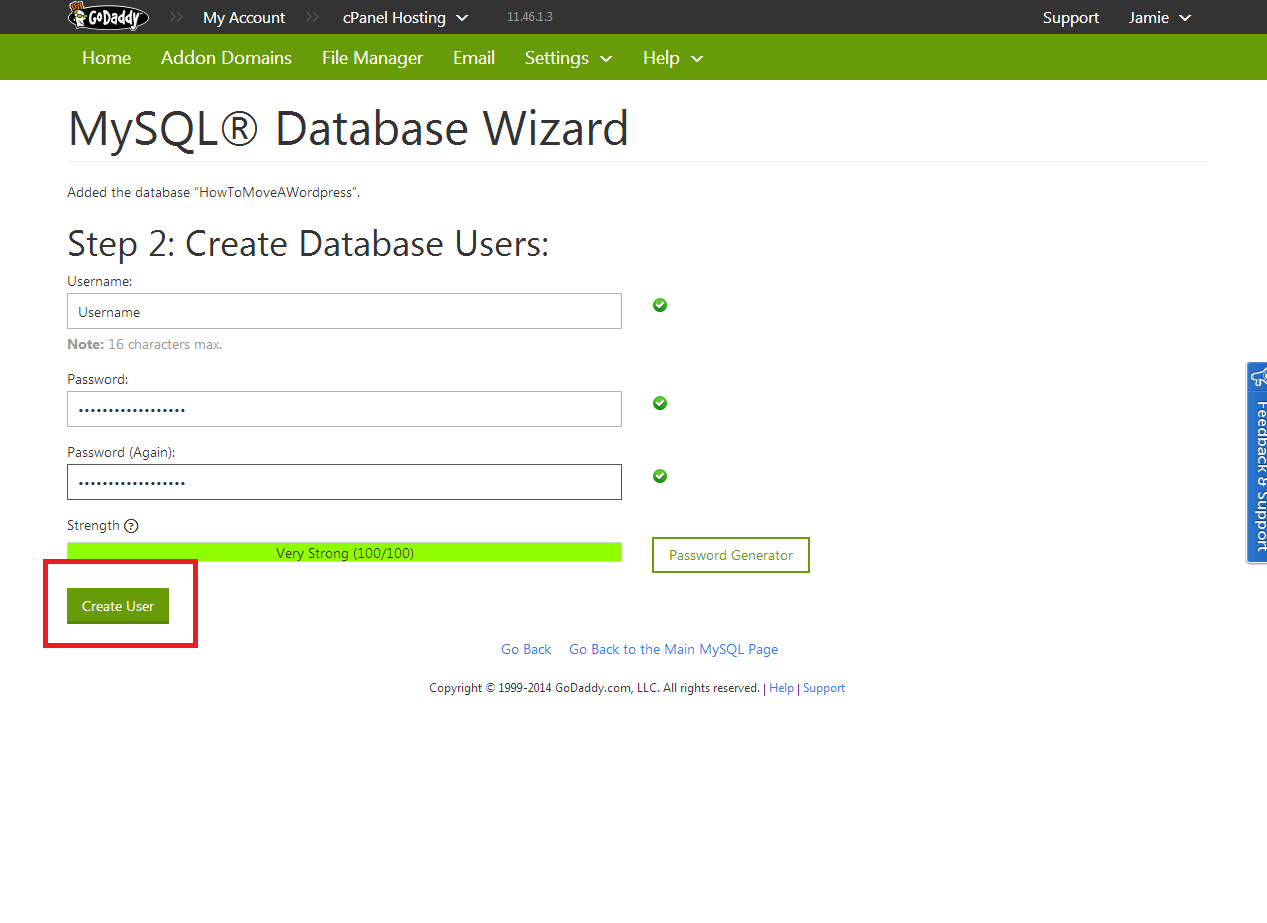Click the 'Added the database' confirmation text
1267x923 pixels.
[214, 192]
